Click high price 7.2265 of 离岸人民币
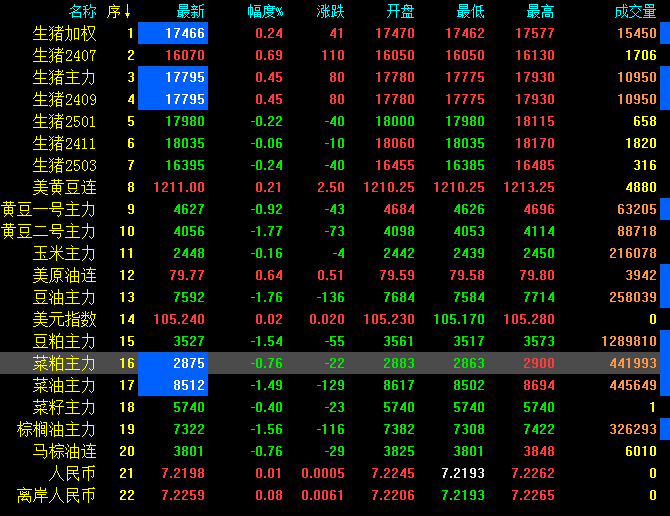This screenshot has height=516, width=670. [x=533, y=495]
